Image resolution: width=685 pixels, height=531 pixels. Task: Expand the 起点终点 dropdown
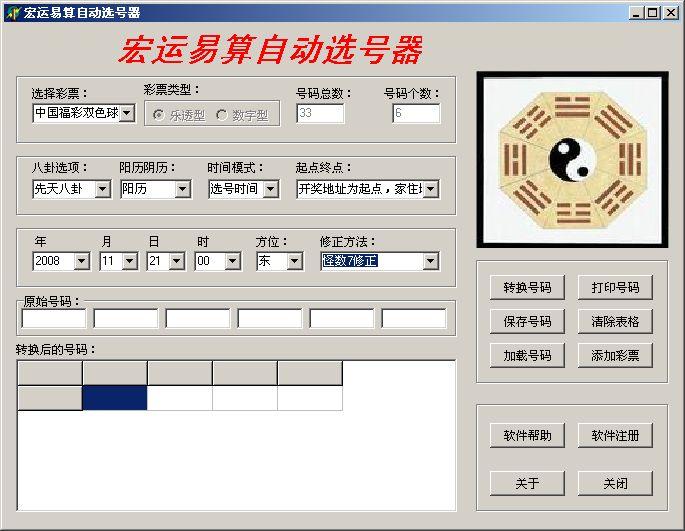point(431,189)
